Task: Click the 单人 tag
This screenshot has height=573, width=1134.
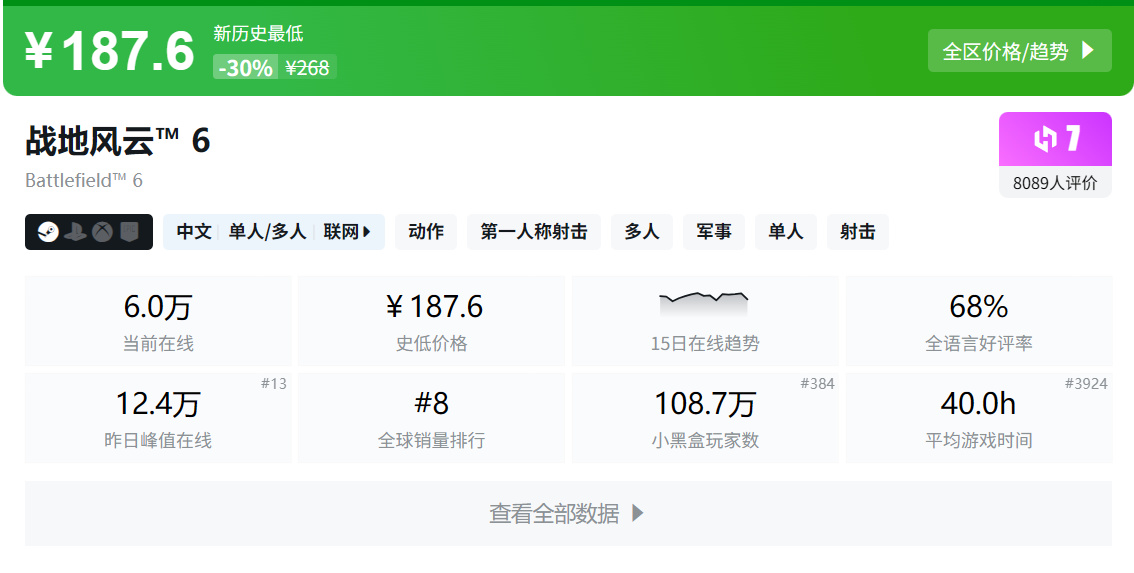Action: coord(785,232)
